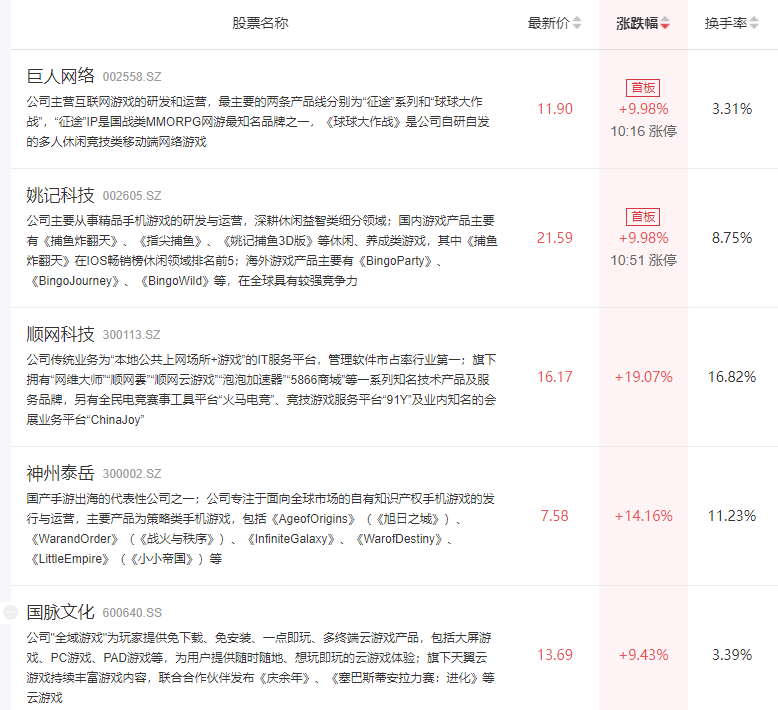Click 首板 tag in 姚记科技 row

coord(643,217)
